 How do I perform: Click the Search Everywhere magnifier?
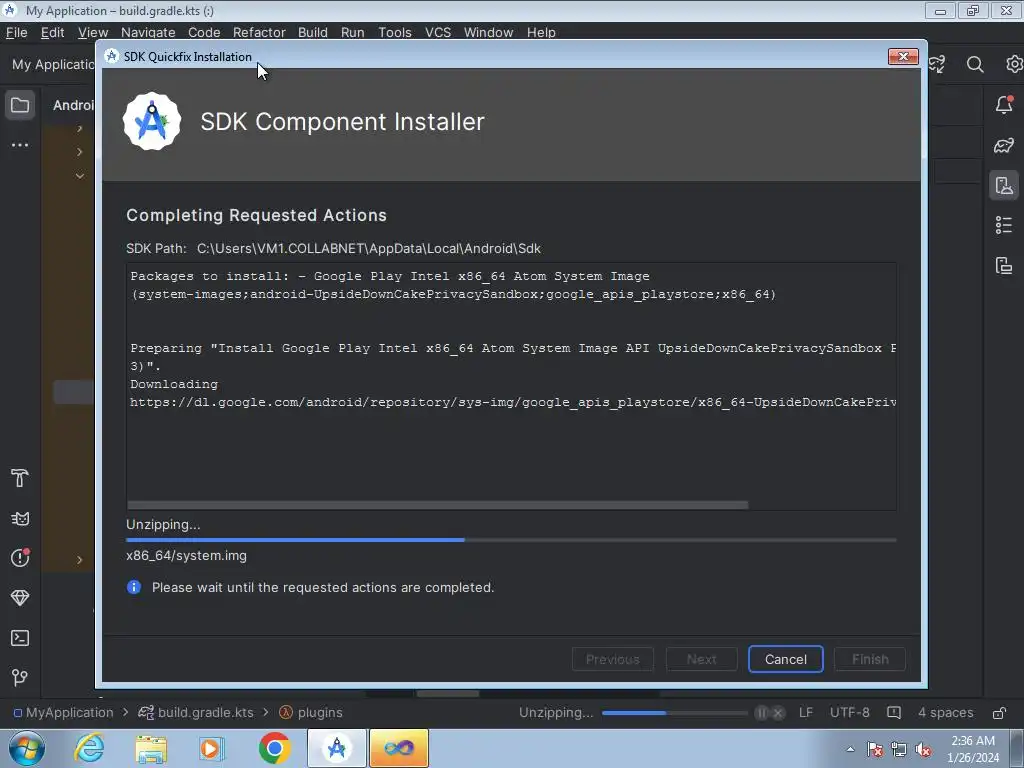(975, 64)
